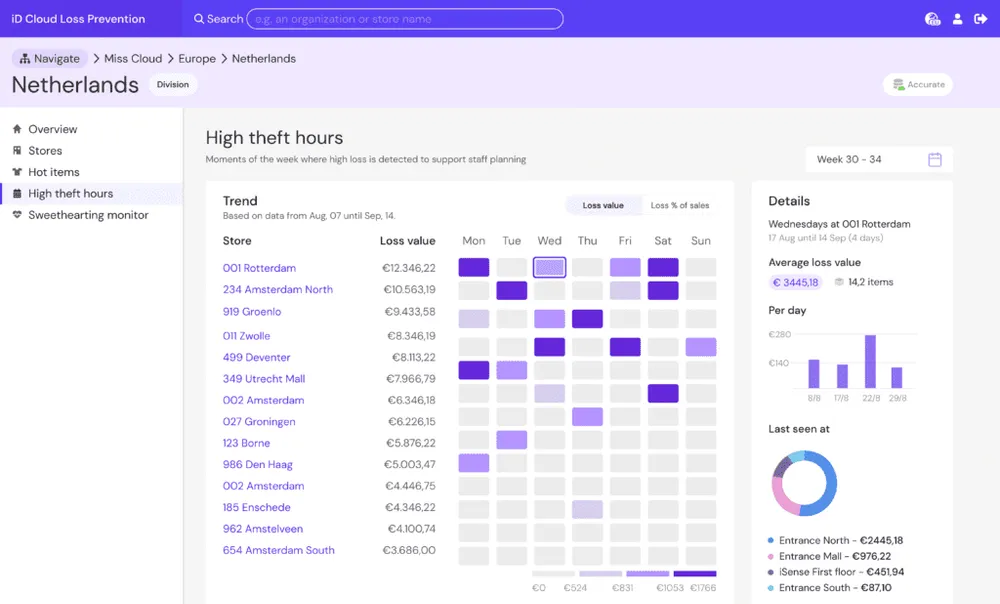The width and height of the screenshot is (1000, 604).
Task: Select Thursday heatmap cell for 027 Groningen
Action: click(587, 416)
